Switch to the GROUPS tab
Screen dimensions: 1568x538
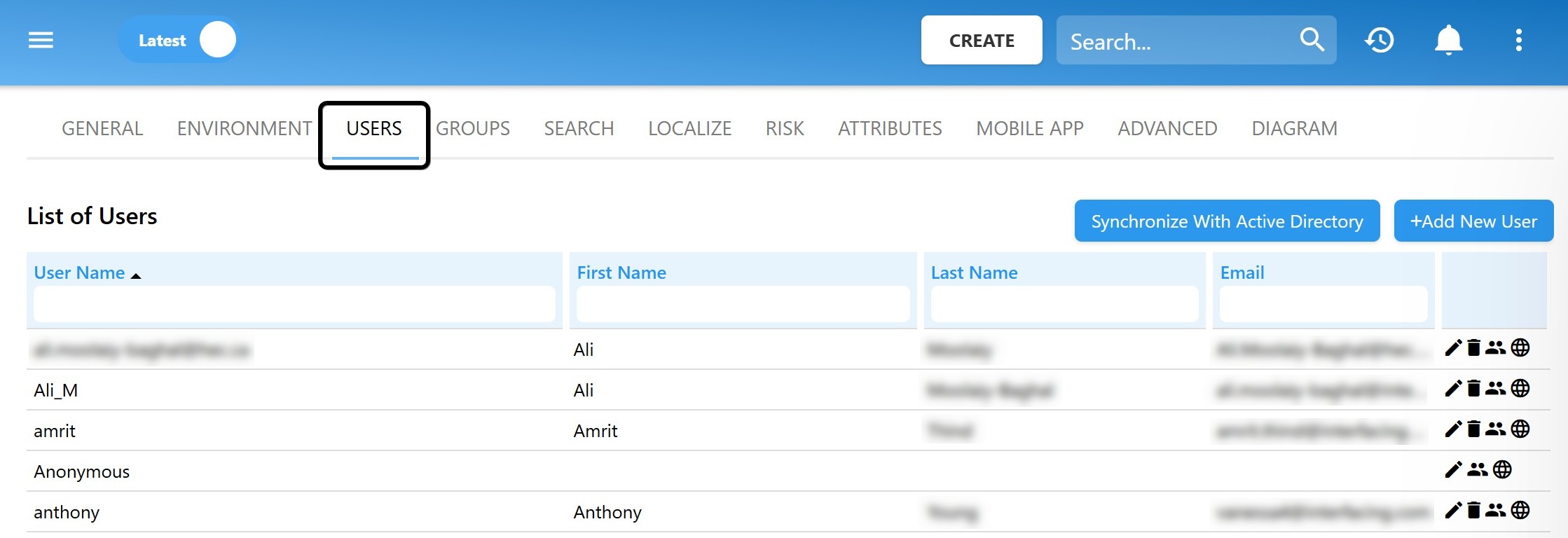pos(472,129)
